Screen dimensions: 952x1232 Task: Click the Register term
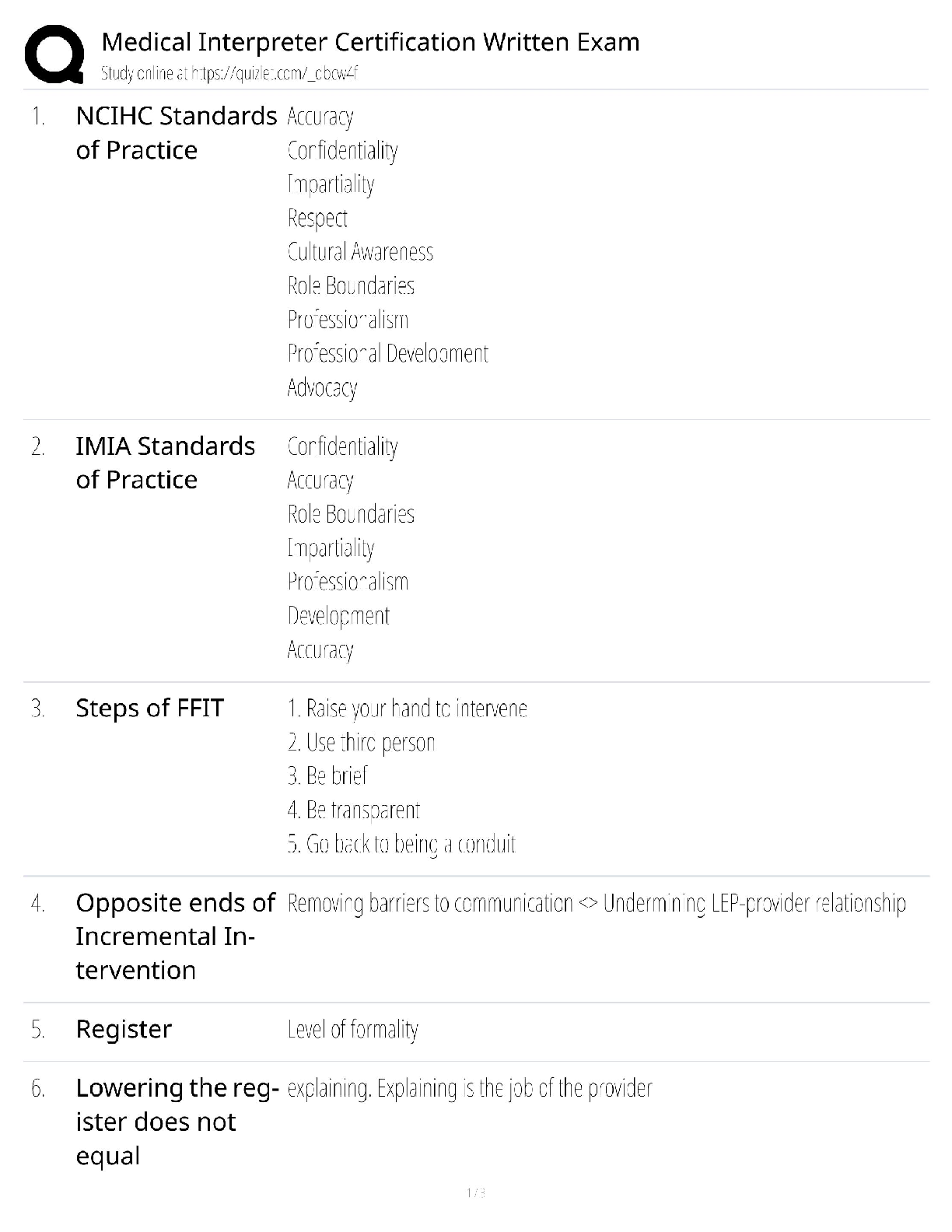coord(124,1030)
